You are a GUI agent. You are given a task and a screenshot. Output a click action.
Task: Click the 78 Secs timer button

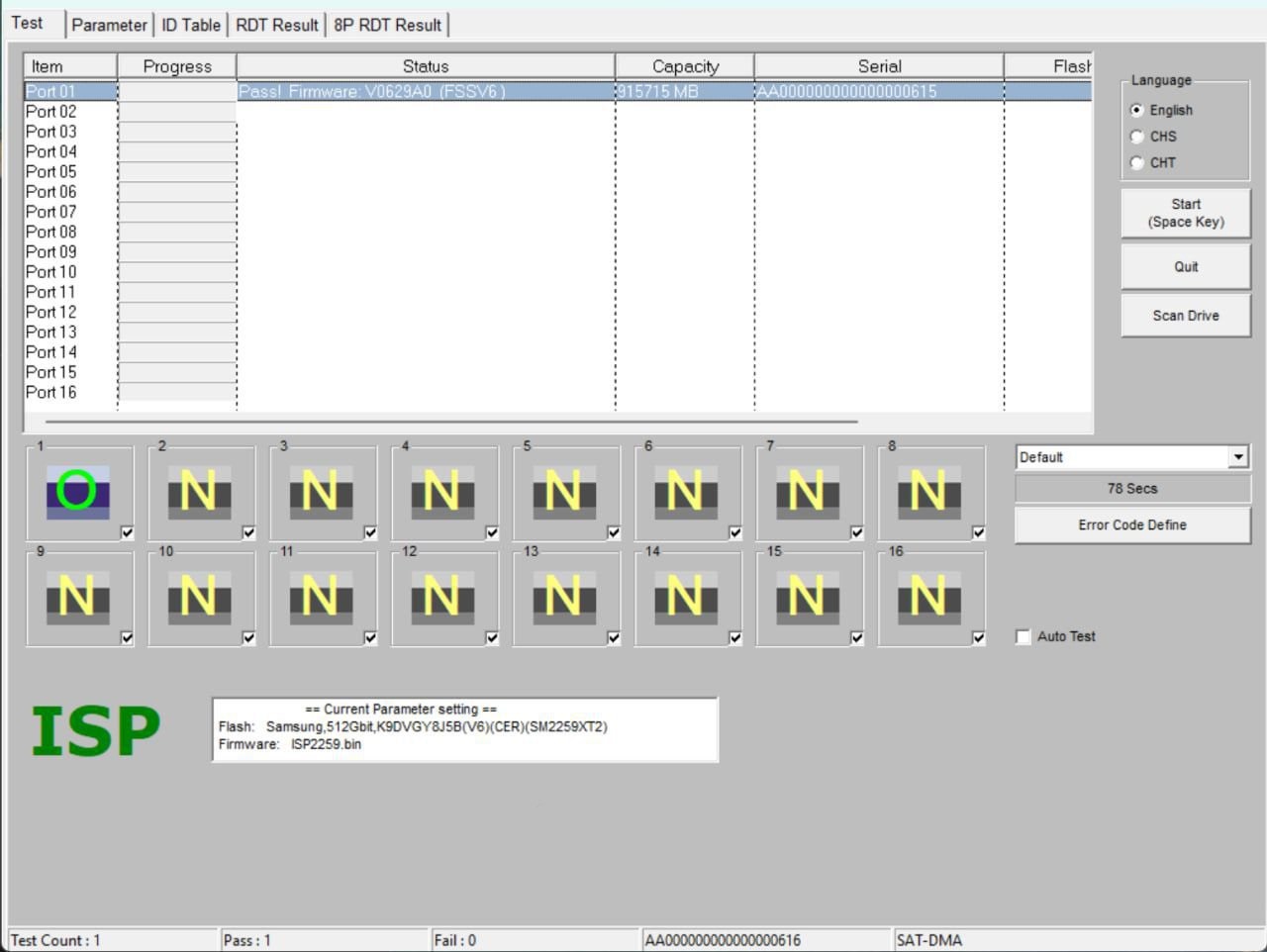point(1132,488)
